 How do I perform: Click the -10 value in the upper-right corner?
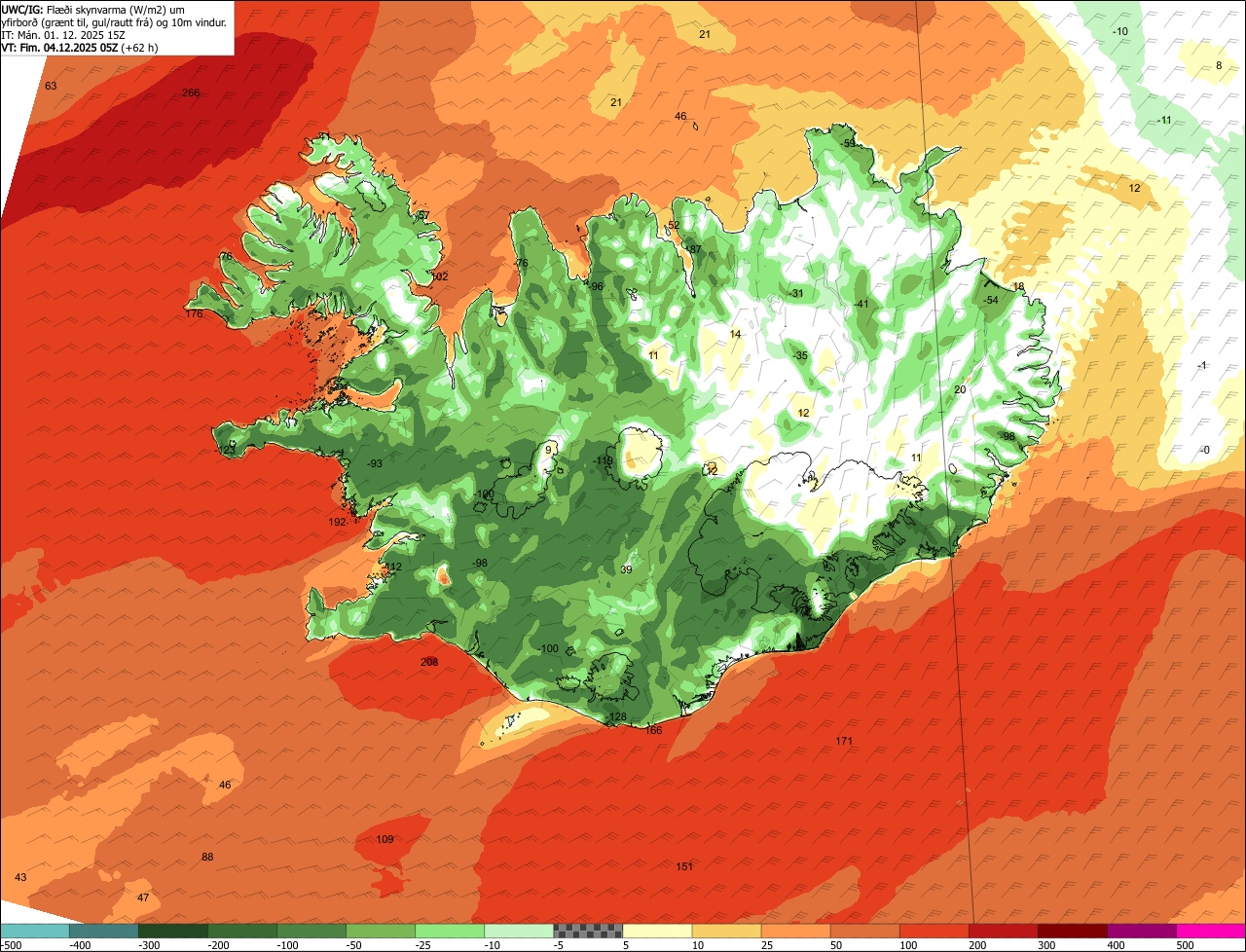(x=1120, y=31)
